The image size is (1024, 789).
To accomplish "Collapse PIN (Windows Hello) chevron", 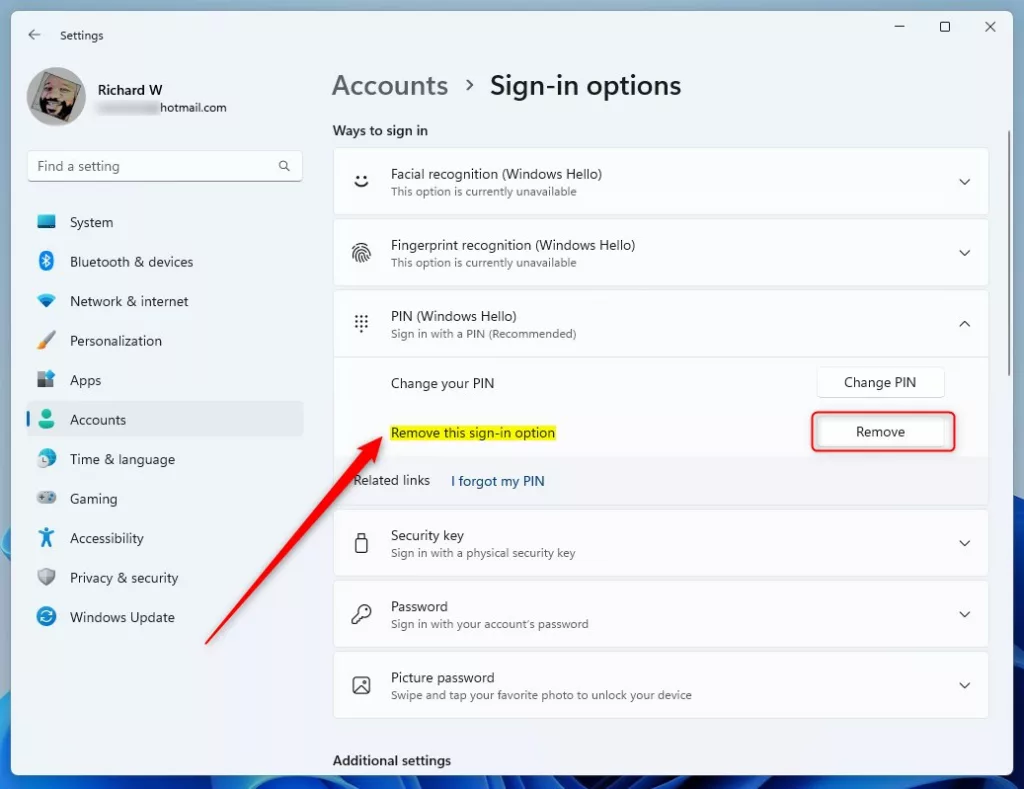I will coord(964,323).
